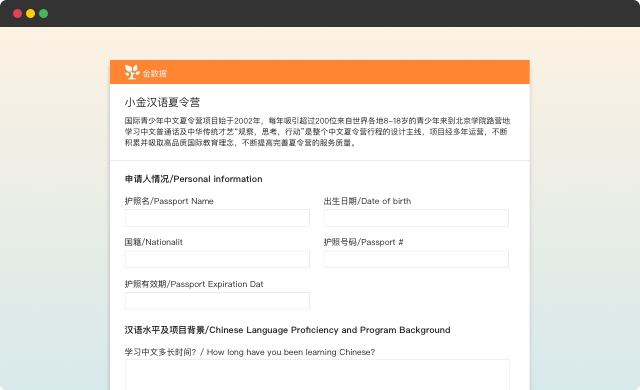Click the green maximize window button
This screenshot has width=640, height=390.
44,13
